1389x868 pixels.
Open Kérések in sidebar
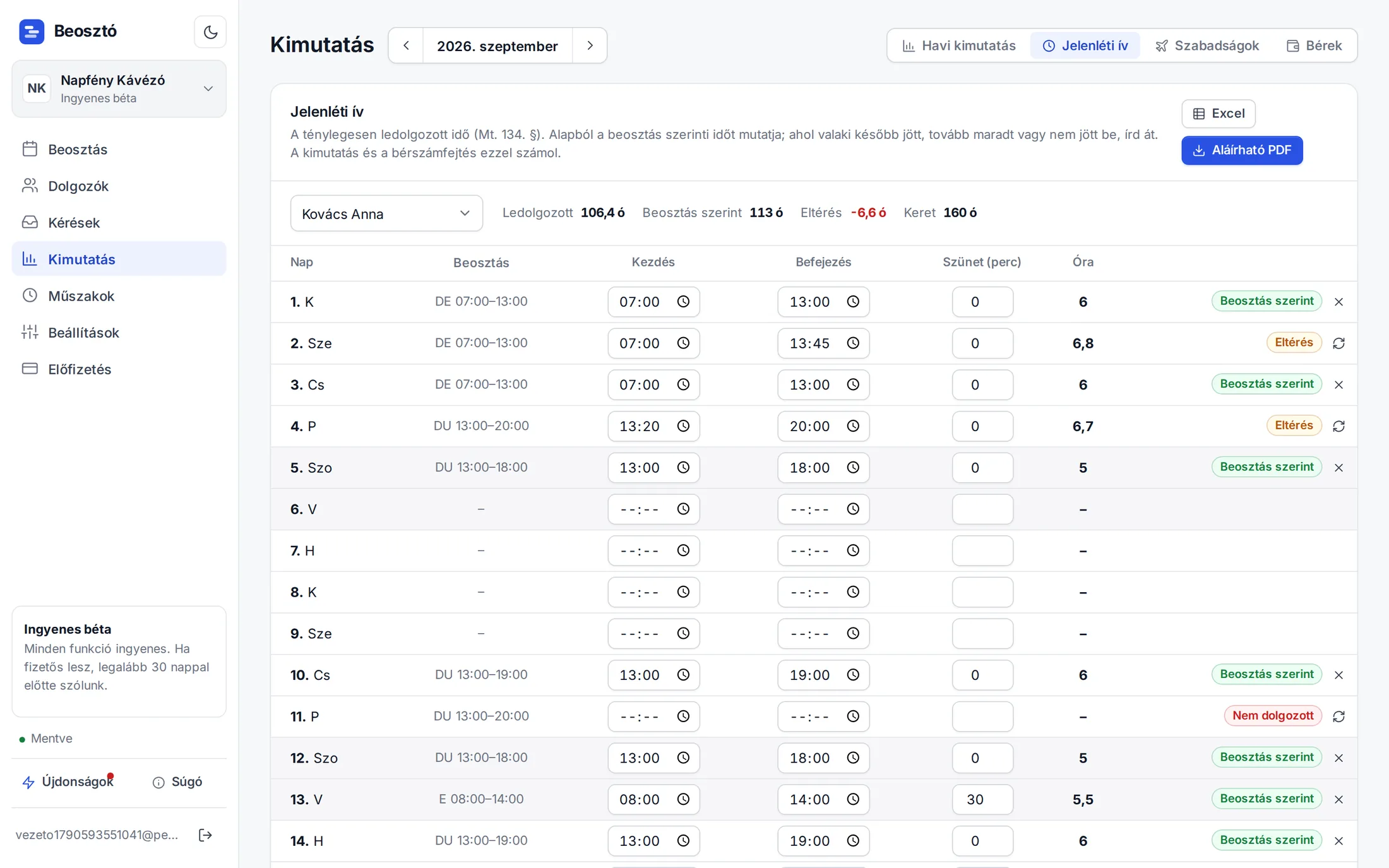(x=119, y=223)
